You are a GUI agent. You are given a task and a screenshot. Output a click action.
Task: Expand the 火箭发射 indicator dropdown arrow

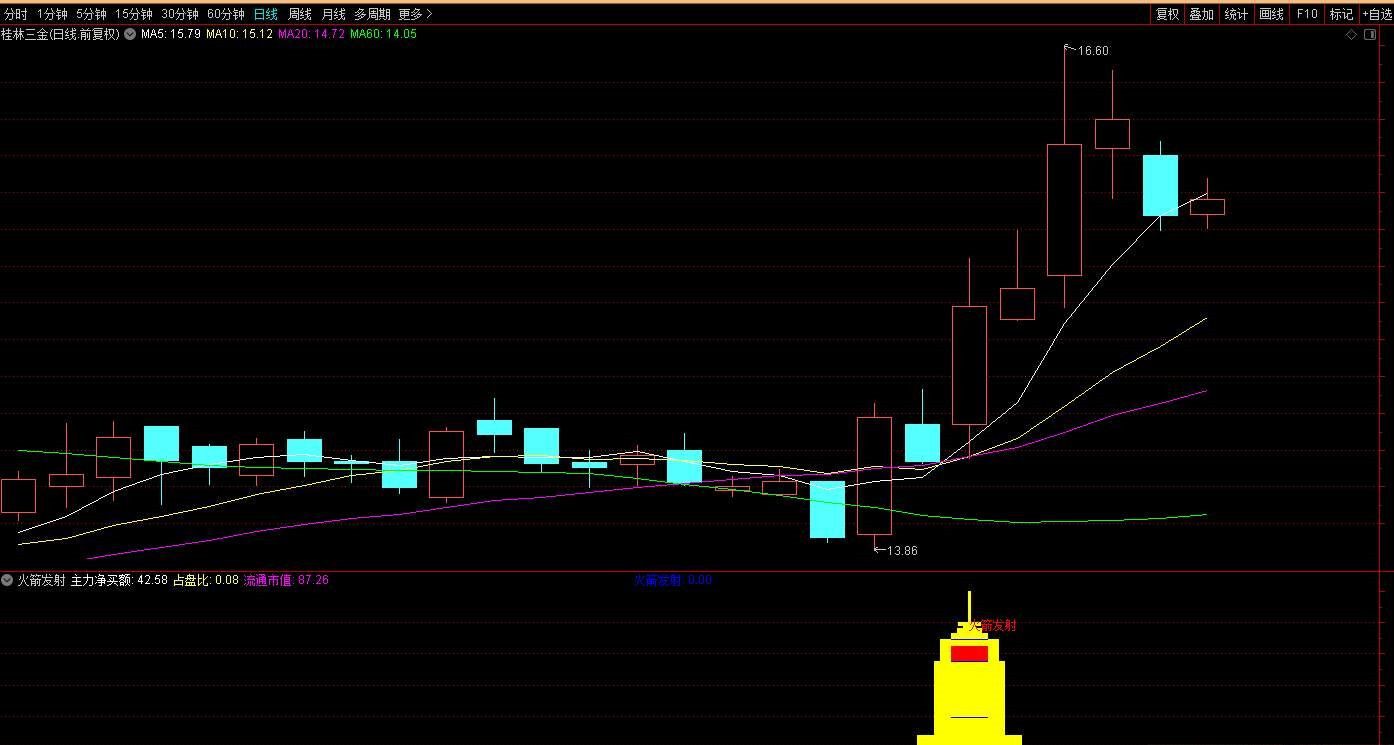[8, 580]
